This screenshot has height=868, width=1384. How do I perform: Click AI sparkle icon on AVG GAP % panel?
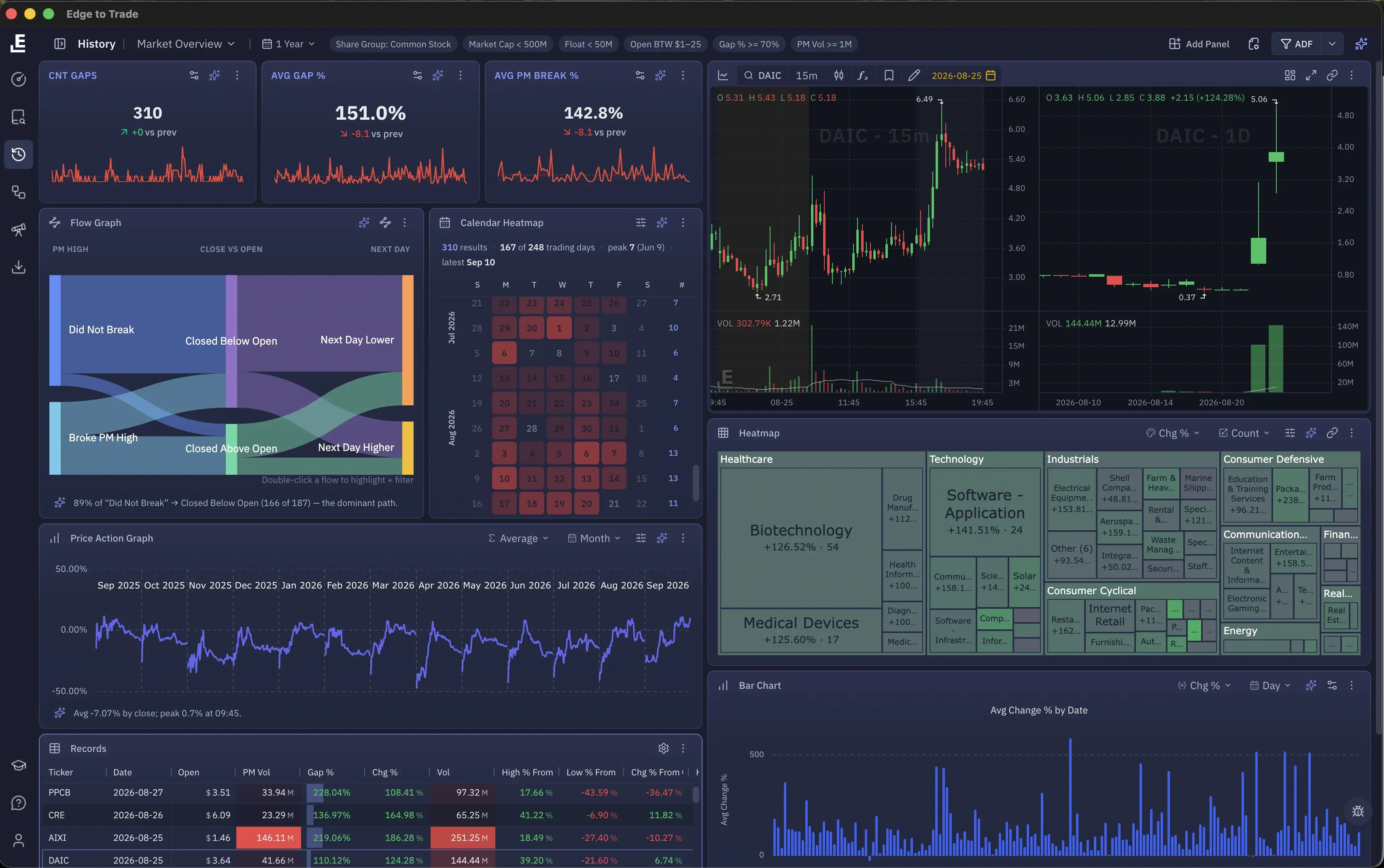pos(438,75)
